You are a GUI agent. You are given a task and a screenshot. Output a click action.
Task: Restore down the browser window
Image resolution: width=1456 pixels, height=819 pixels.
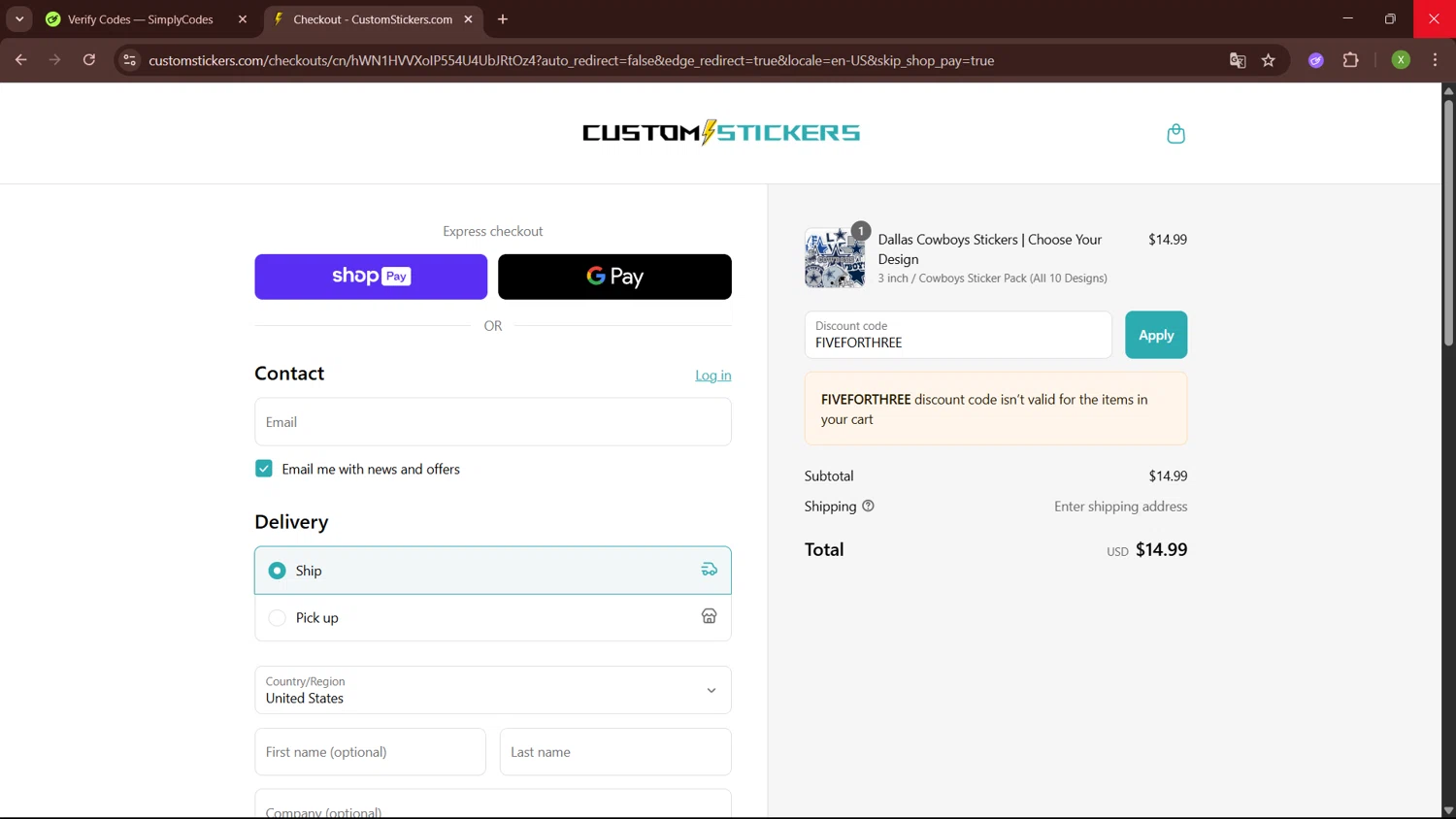[x=1390, y=19]
